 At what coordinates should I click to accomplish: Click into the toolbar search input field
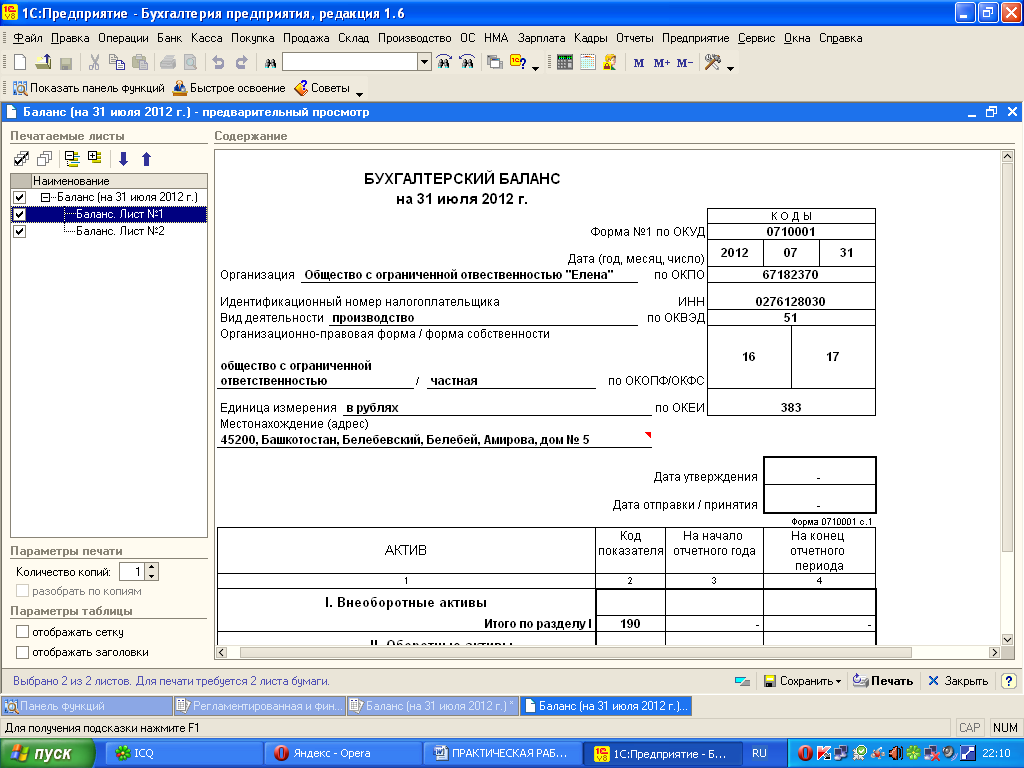coord(350,62)
